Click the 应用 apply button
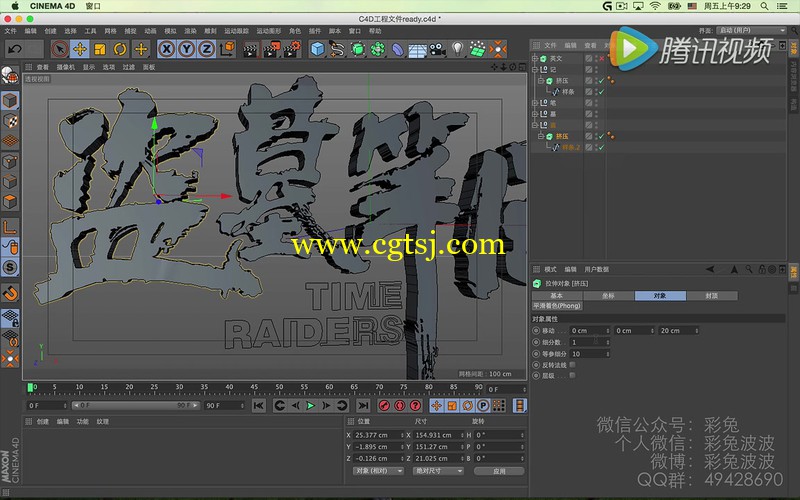The height and width of the screenshot is (500, 800). (x=499, y=471)
